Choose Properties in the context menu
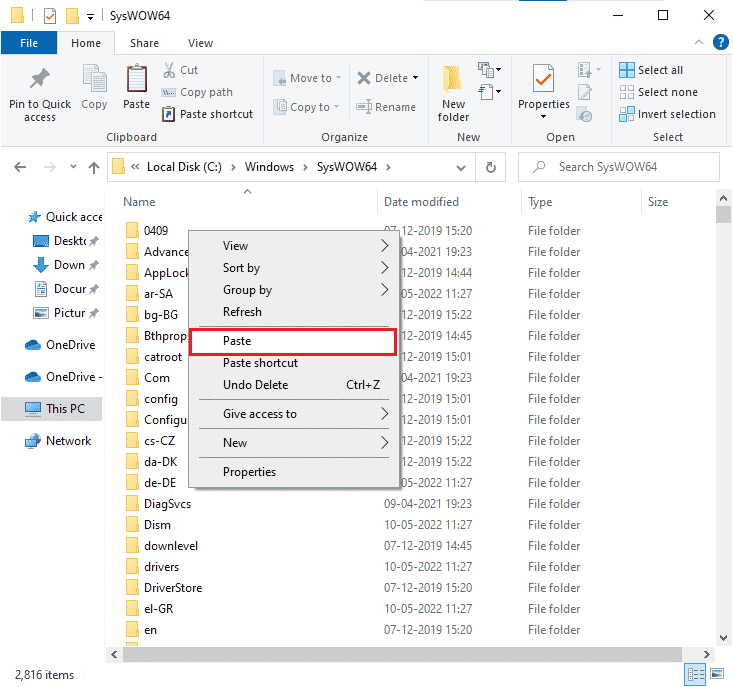Image resolution: width=733 pixels, height=687 pixels. coord(293,472)
